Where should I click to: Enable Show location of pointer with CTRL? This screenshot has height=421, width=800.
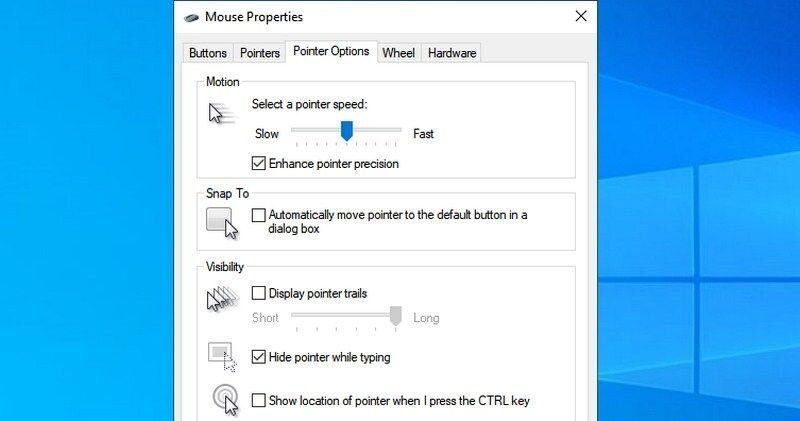(x=259, y=400)
